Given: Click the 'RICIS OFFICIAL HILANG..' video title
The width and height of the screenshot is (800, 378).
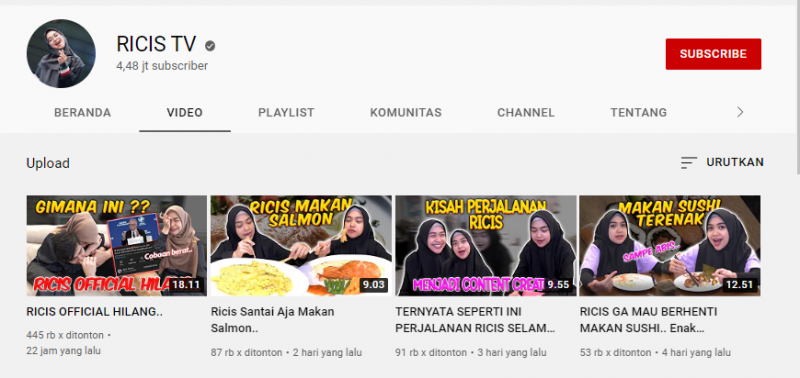Looking at the screenshot, I should coord(94,312).
